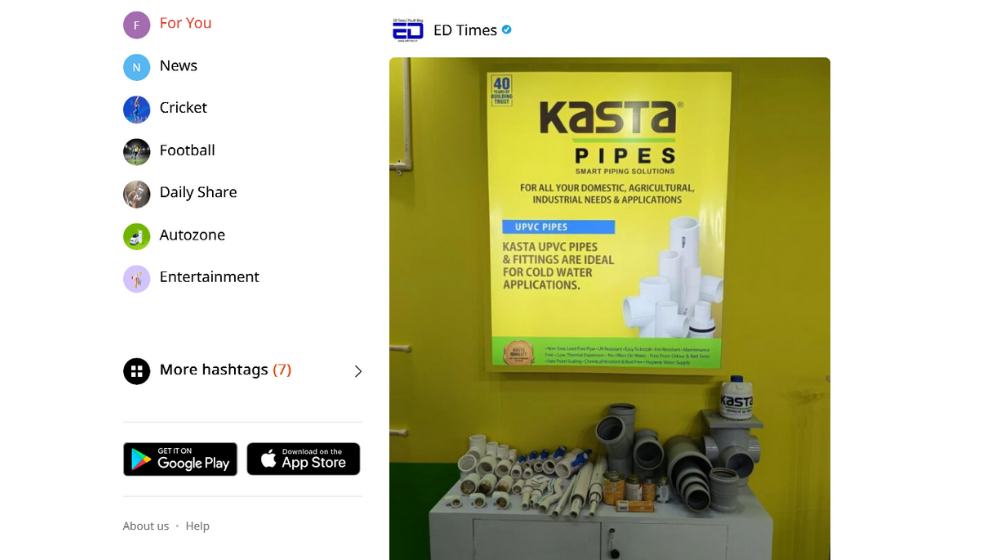The width and height of the screenshot is (1000, 560).
Task: Select the News menu item
Action: click(179, 66)
